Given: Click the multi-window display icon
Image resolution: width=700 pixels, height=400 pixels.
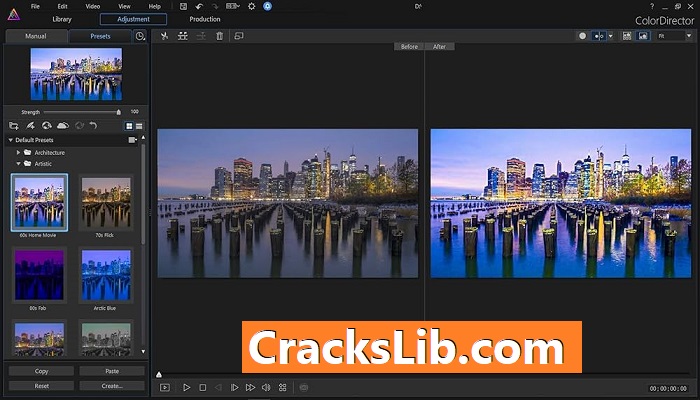Looking at the screenshot, I should pos(239,36).
